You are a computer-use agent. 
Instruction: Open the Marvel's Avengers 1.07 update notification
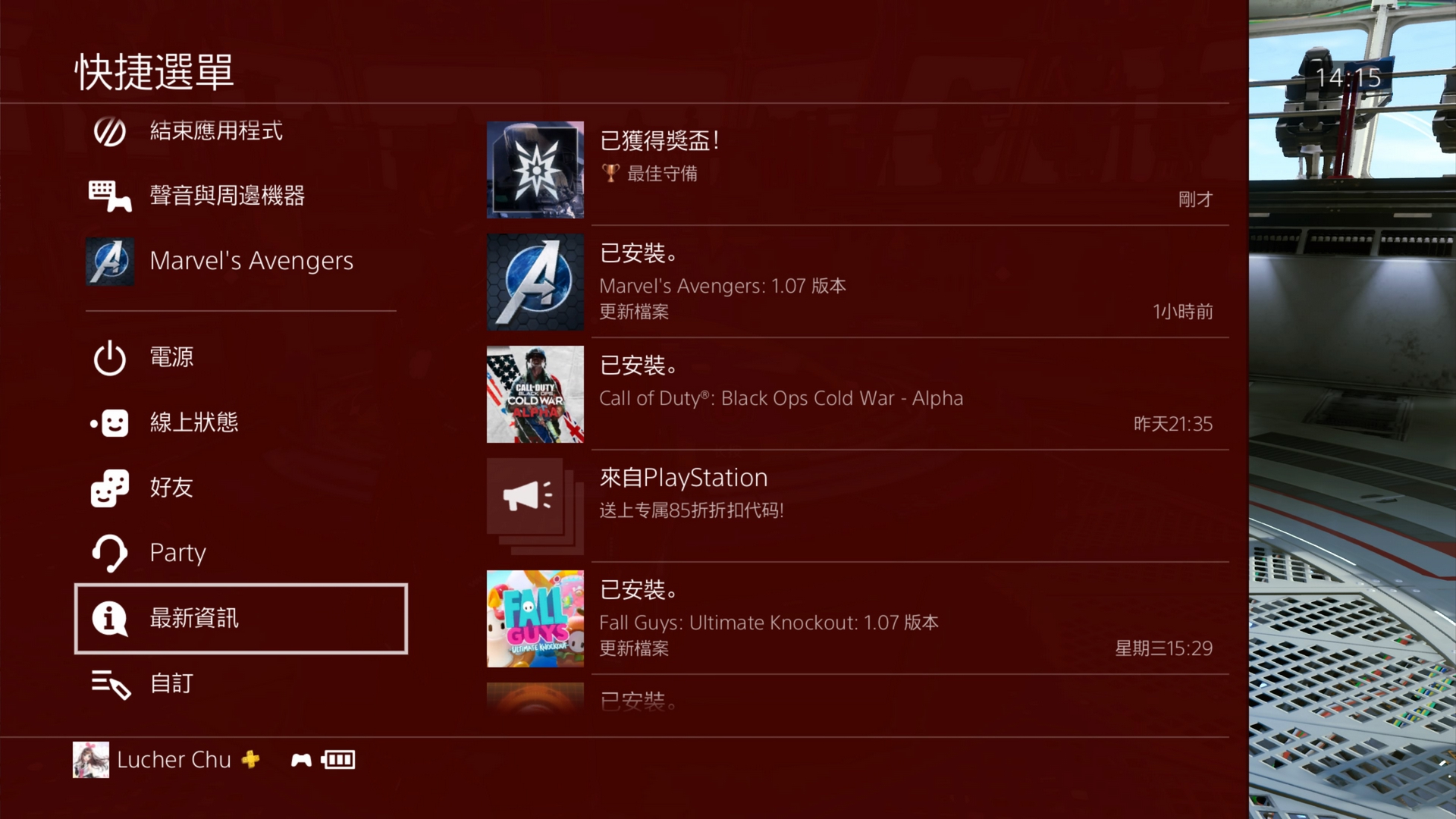point(857,282)
